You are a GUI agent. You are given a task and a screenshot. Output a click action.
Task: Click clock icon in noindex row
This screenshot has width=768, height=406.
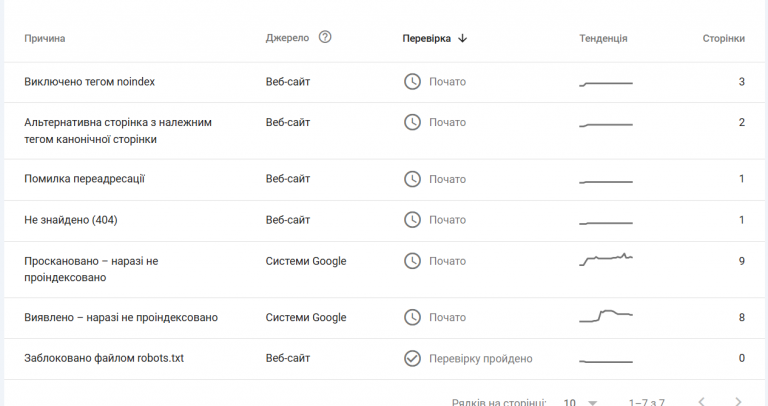(x=412, y=81)
